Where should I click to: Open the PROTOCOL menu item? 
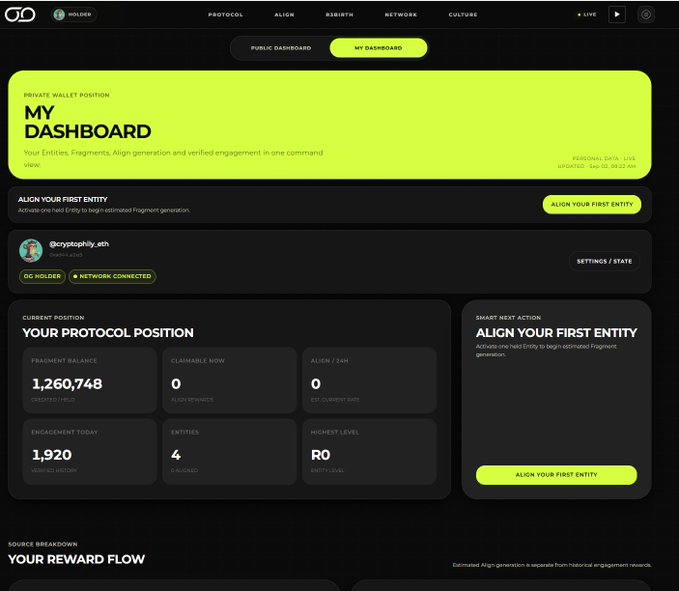click(x=226, y=15)
